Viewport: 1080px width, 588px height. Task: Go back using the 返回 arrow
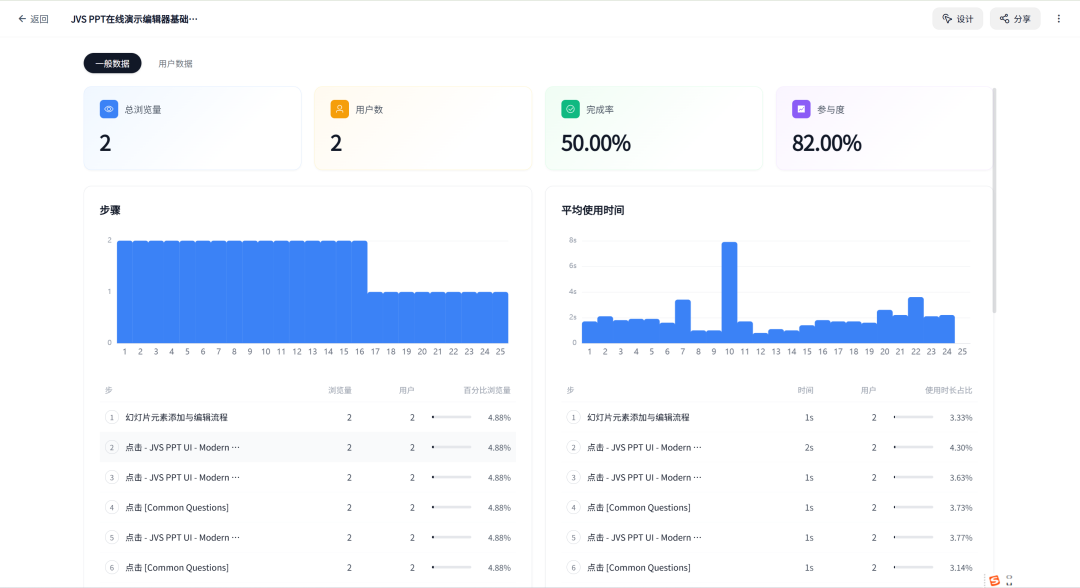tap(33, 19)
